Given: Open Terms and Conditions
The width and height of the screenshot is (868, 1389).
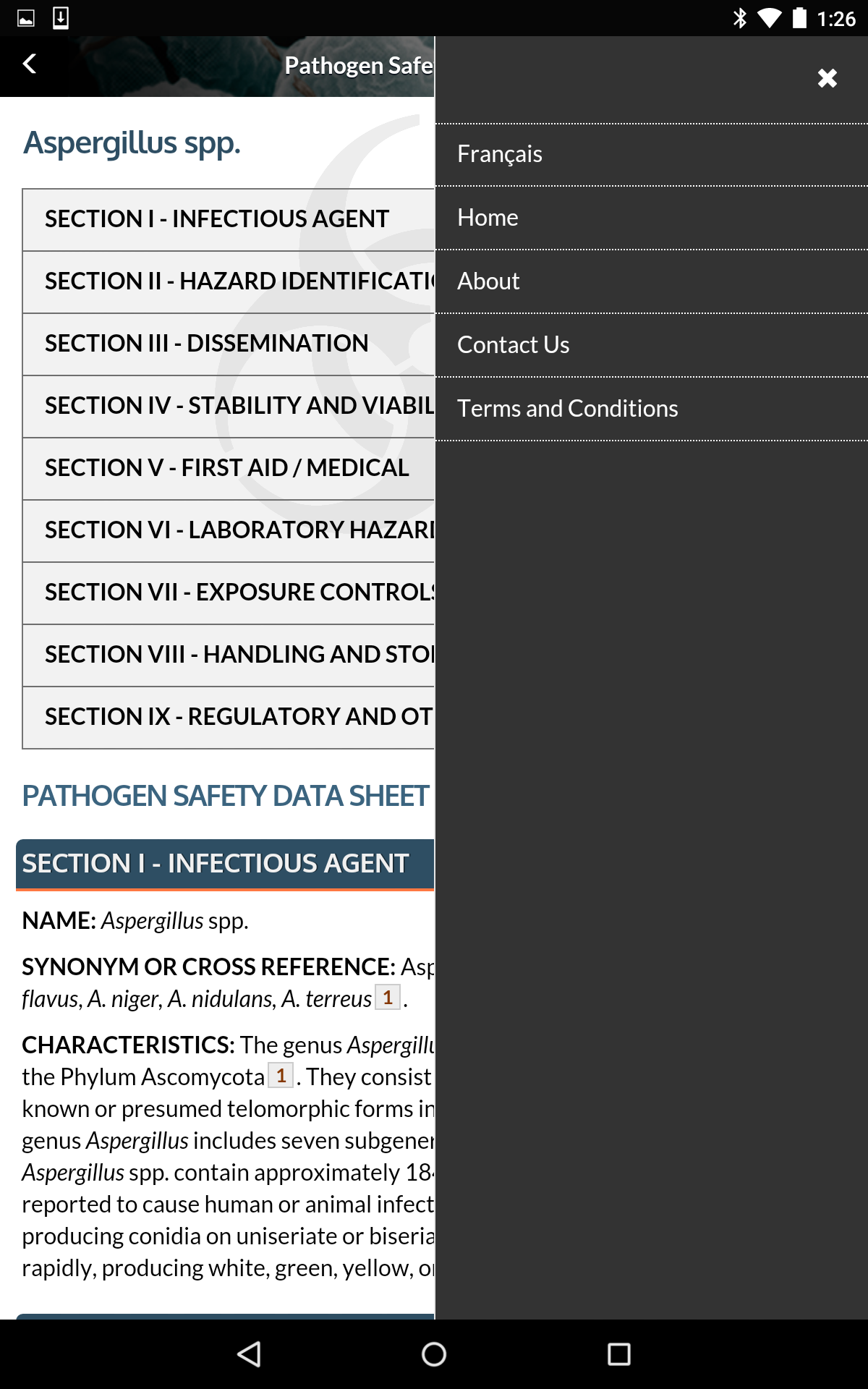Looking at the screenshot, I should click(x=652, y=409).
